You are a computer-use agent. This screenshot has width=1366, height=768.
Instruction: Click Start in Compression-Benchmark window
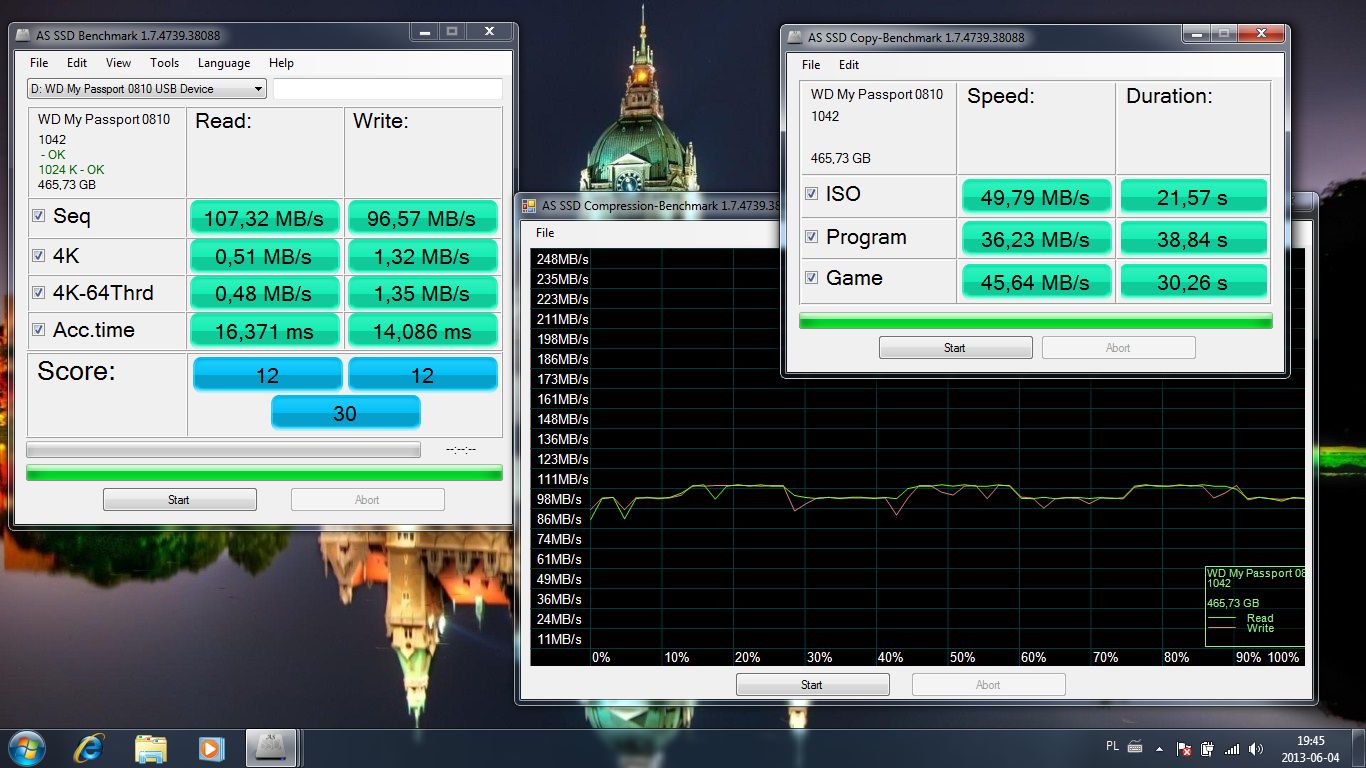coord(812,685)
